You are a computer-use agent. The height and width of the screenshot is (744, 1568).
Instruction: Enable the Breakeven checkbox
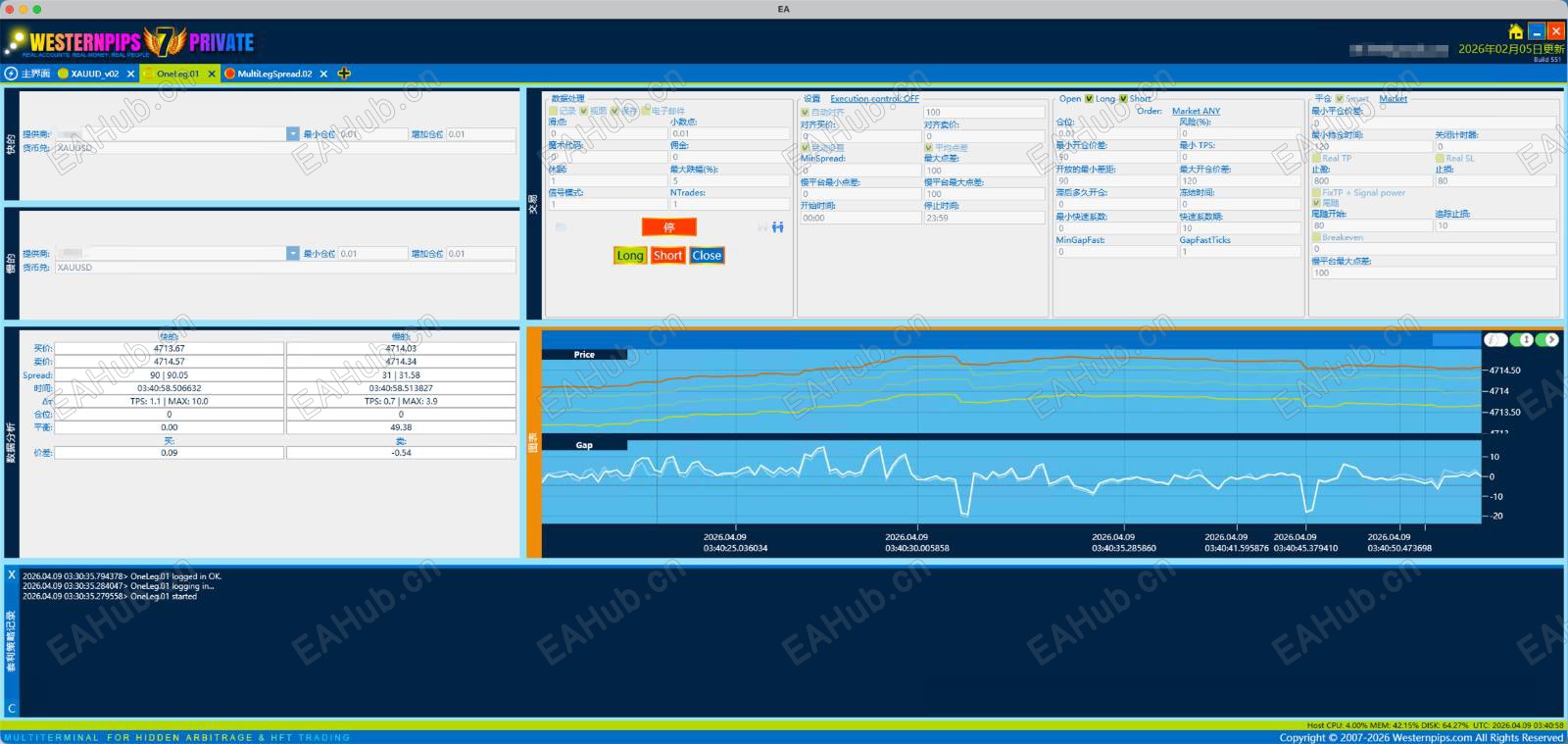pos(1316,237)
